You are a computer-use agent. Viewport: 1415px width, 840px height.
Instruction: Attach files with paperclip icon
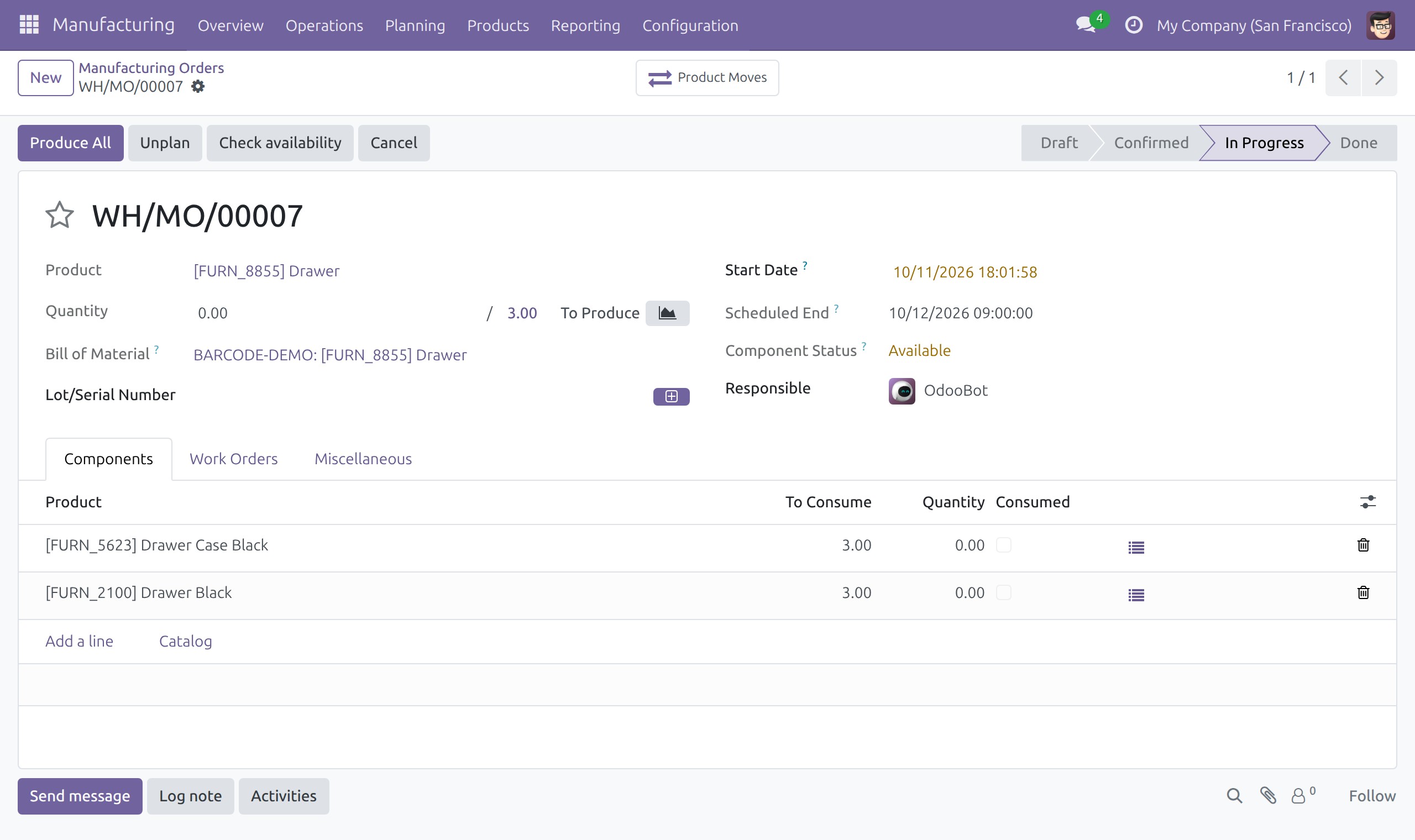[x=1268, y=796]
